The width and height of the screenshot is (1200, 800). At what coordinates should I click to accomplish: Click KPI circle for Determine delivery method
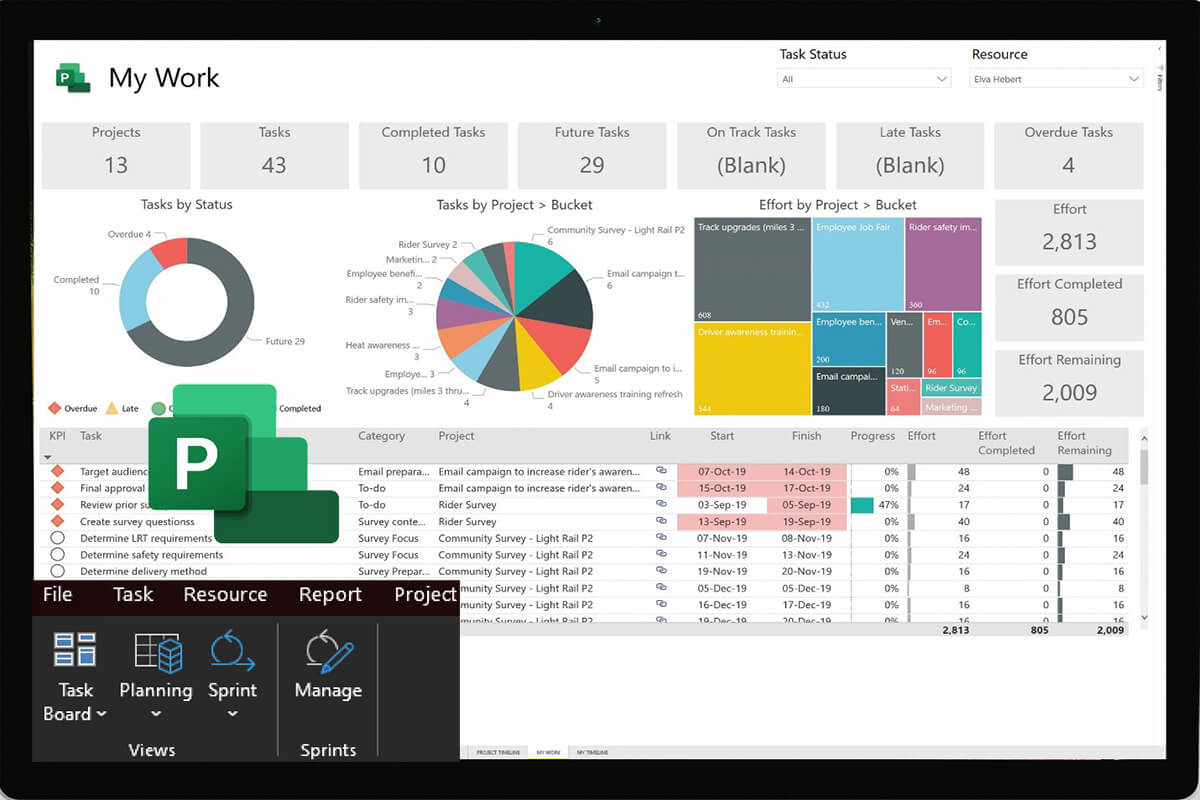(x=57, y=571)
